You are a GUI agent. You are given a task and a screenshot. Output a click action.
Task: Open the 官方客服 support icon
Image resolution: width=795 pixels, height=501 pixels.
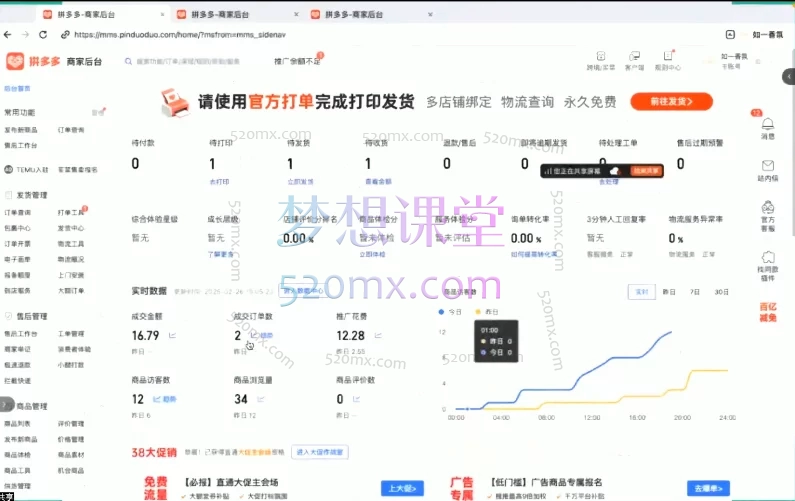click(768, 207)
